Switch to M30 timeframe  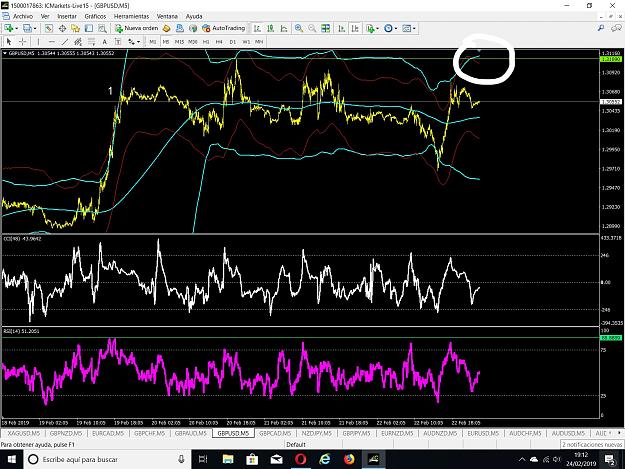pos(193,41)
